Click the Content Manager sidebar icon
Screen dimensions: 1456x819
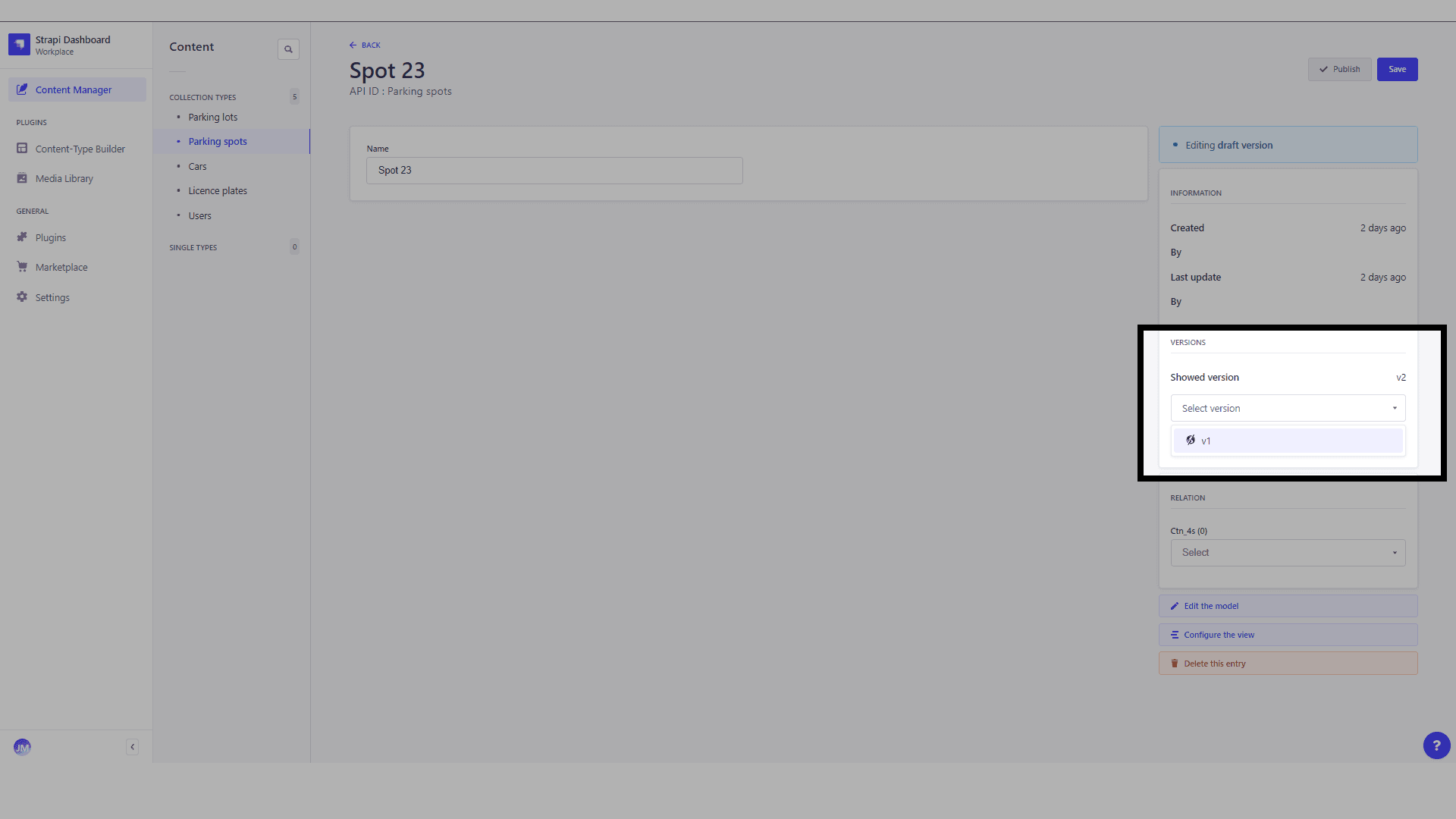(23, 89)
